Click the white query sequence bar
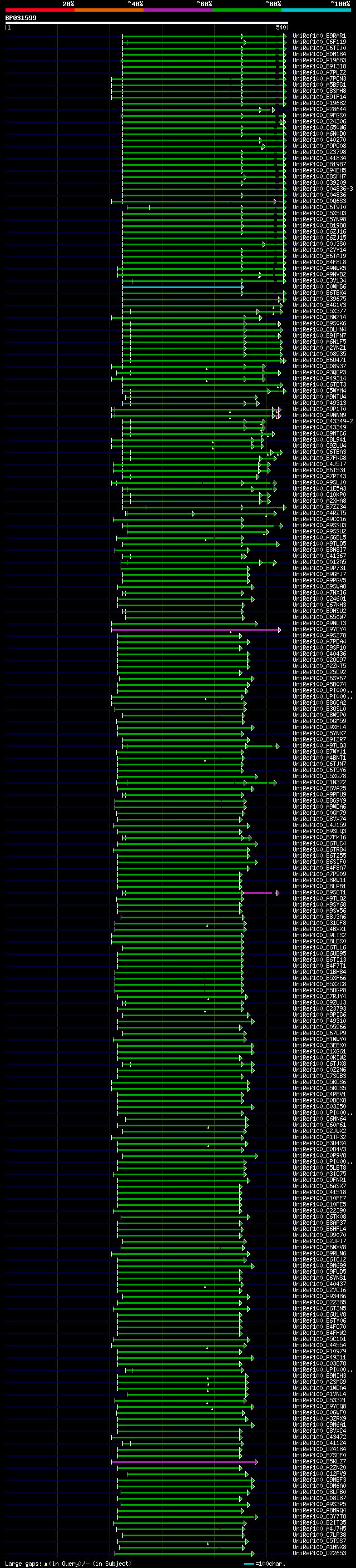This screenshot has height=1568, width=356. click(x=147, y=23)
